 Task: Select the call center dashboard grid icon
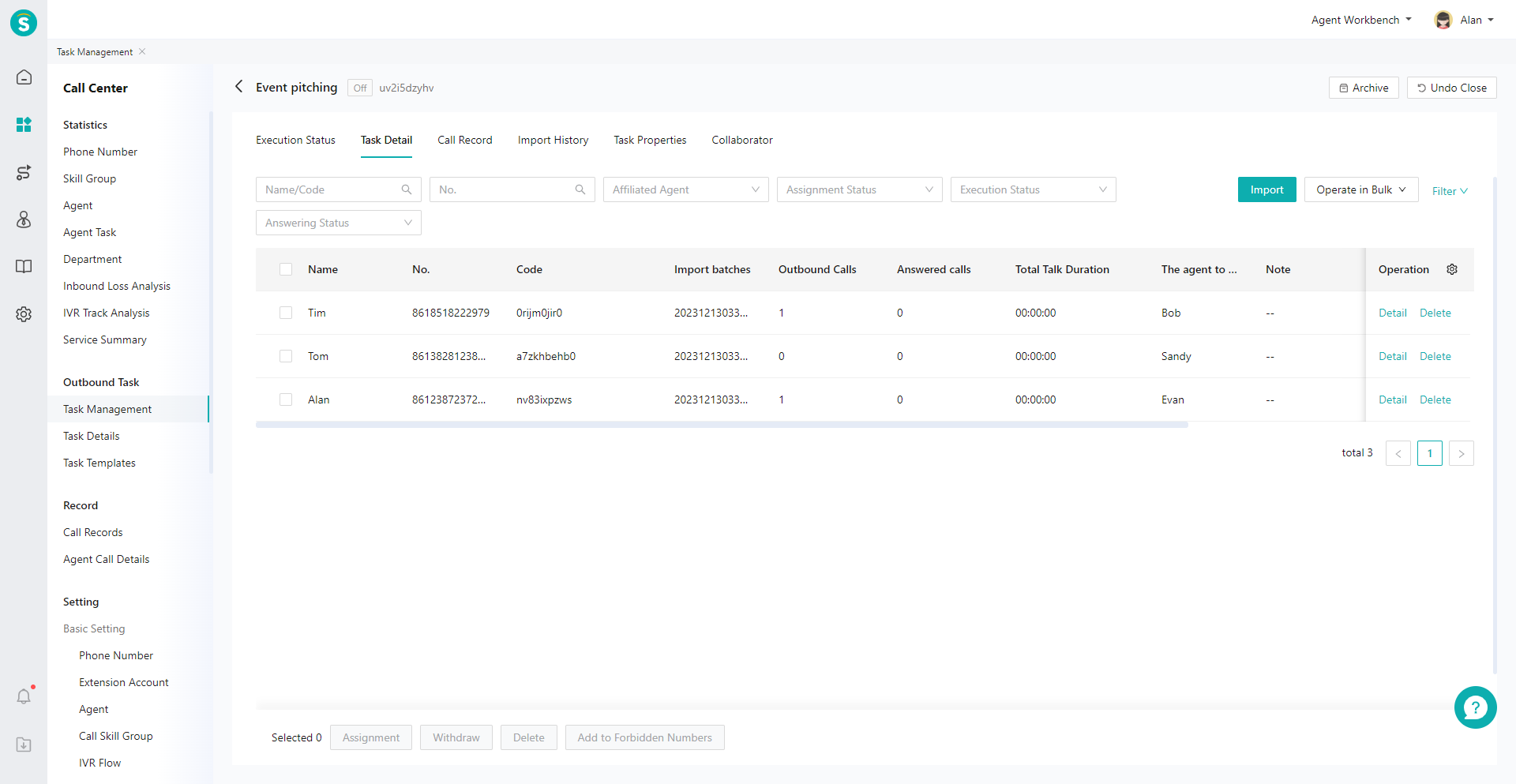click(24, 125)
